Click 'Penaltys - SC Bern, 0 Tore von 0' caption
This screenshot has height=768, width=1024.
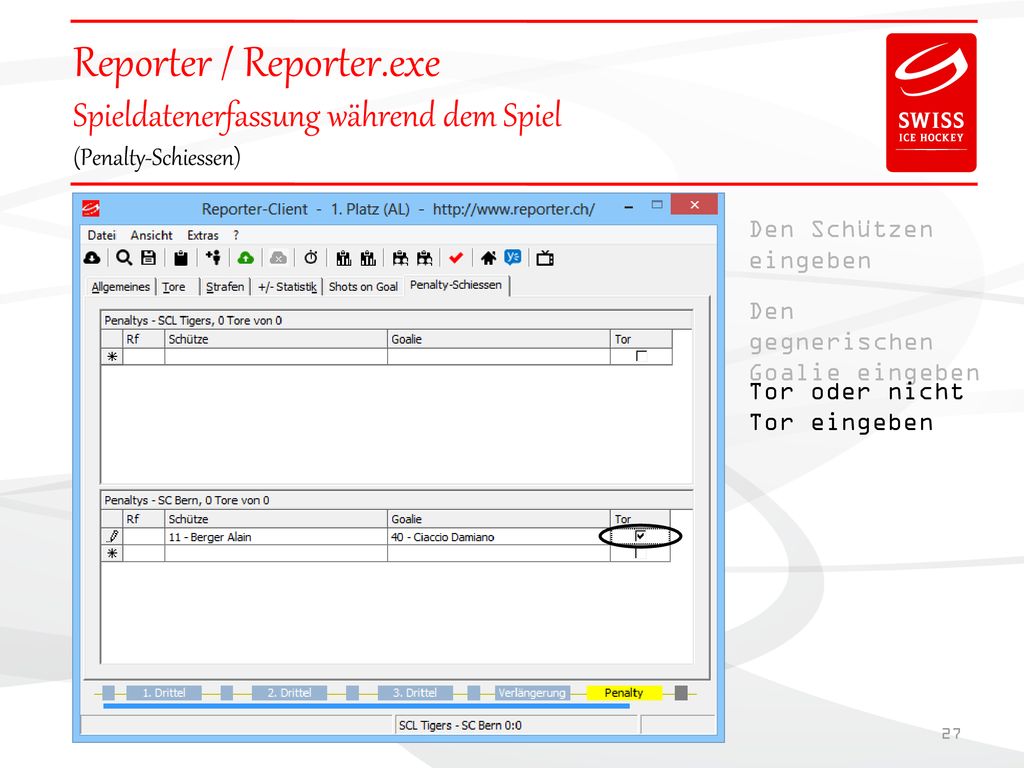click(x=187, y=500)
